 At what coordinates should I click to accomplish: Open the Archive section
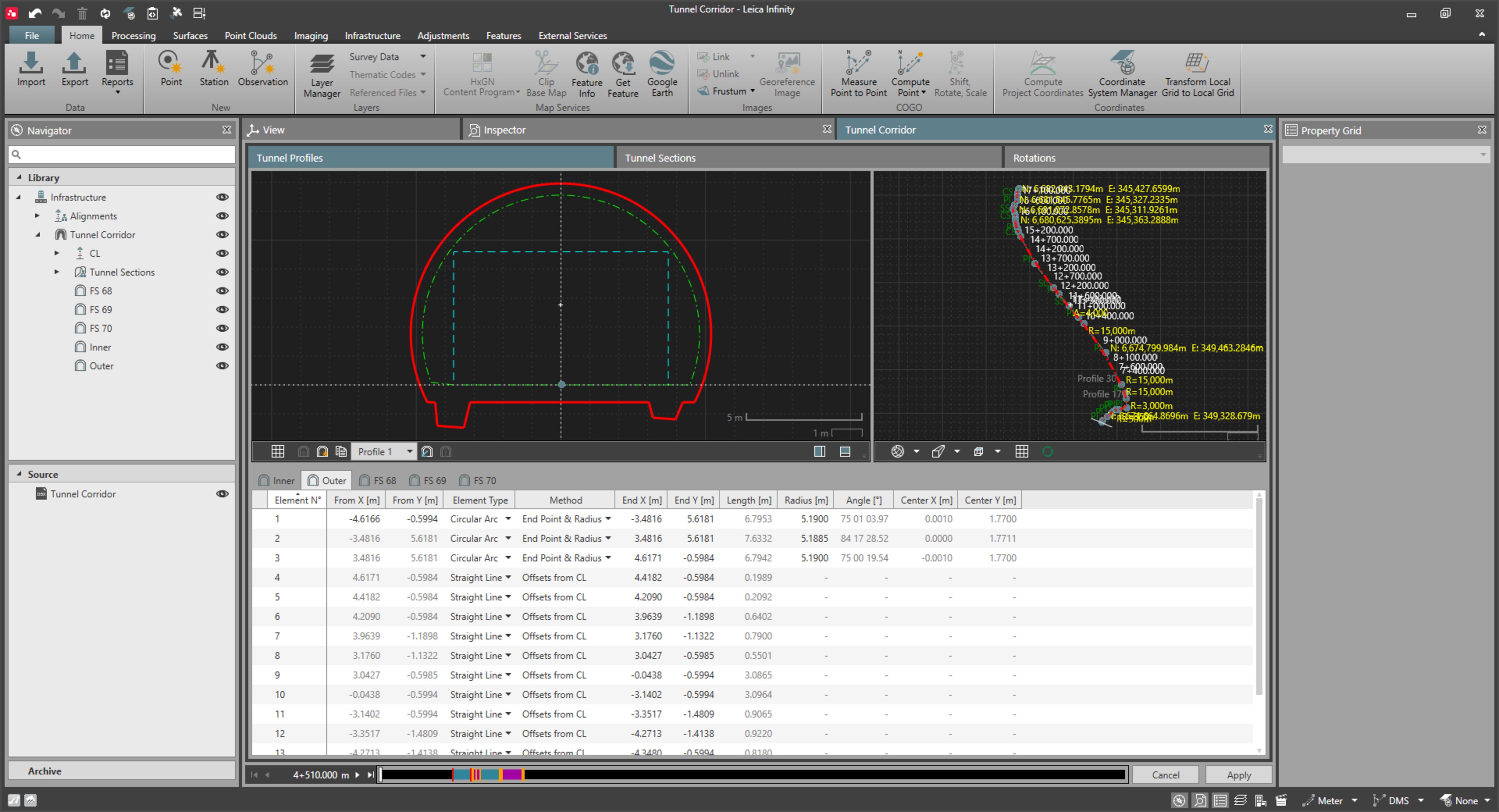coord(122,771)
